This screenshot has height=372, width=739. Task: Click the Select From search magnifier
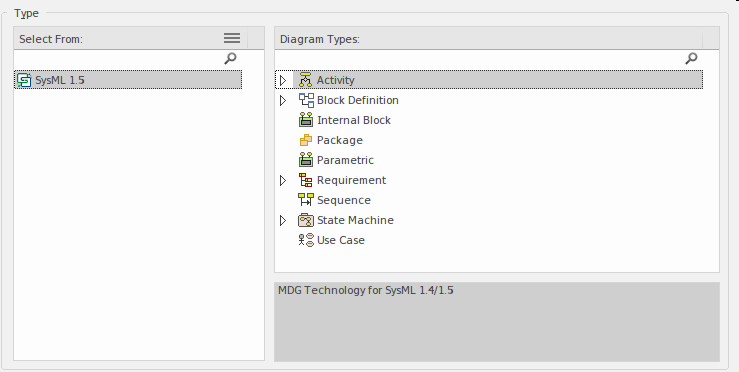pos(230,58)
